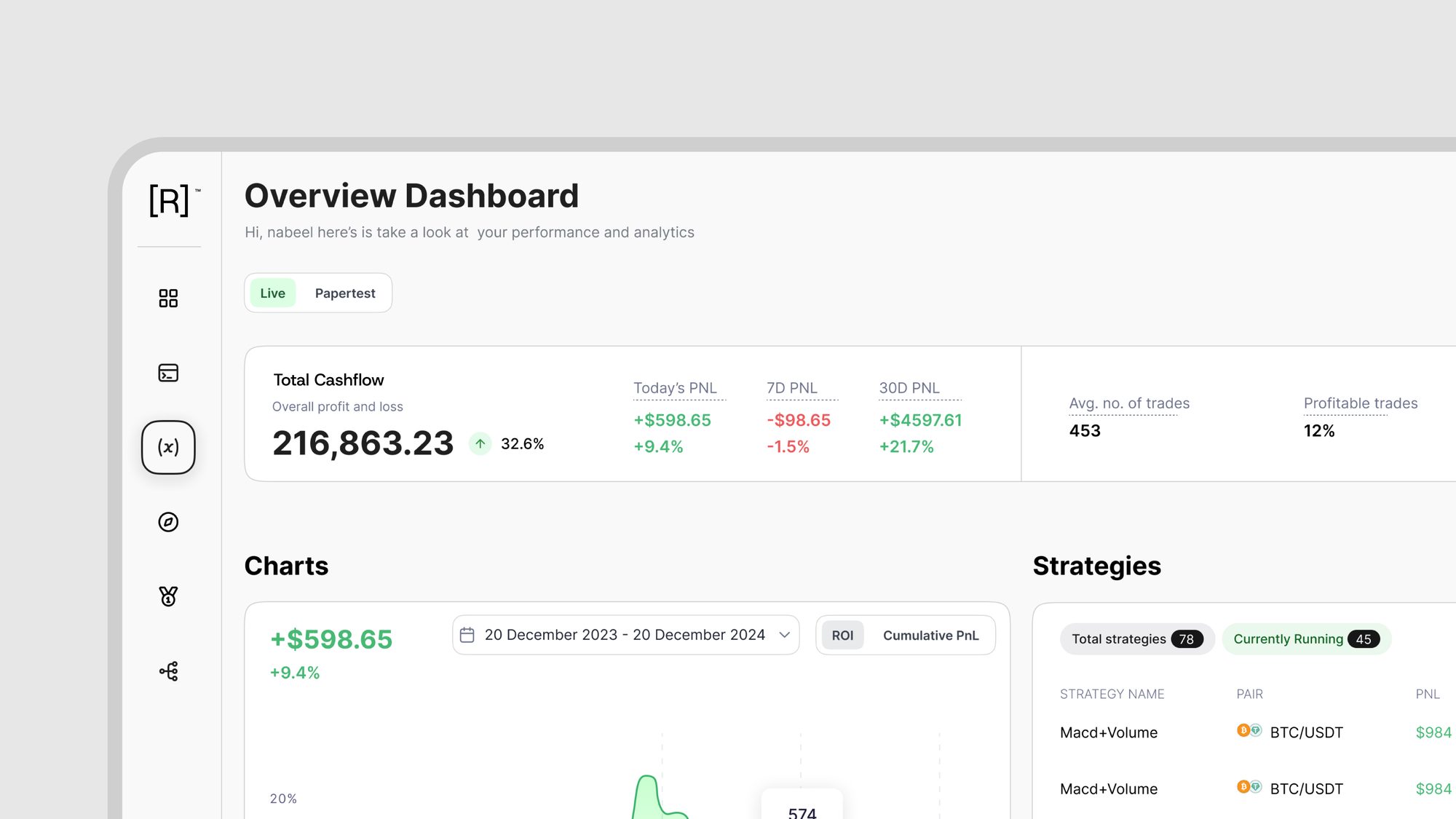
Task: Click the 30D PNL label
Action: coord(909,388)
